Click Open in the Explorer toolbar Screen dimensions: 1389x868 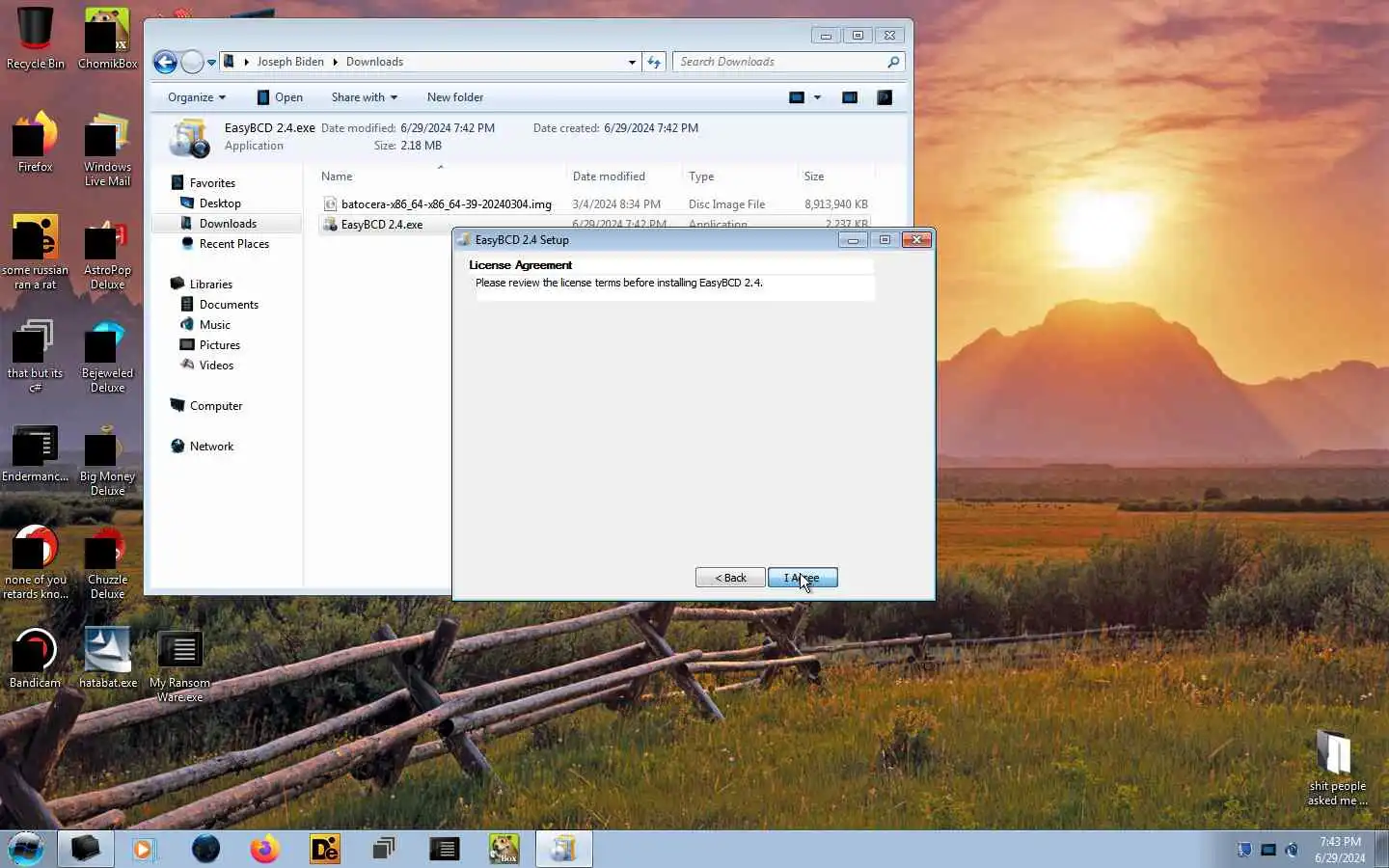280,97
